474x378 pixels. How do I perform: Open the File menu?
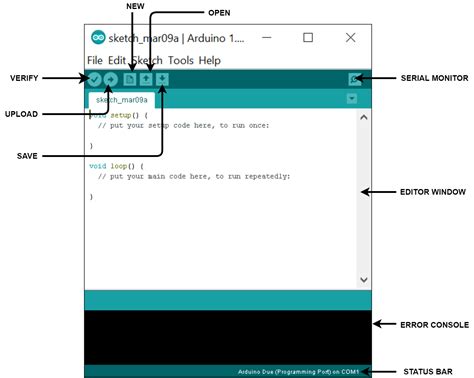point(95,60)
